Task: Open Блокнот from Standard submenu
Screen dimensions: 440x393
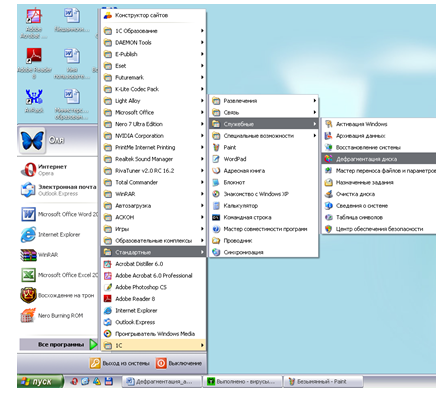Action: coord(263,182)
